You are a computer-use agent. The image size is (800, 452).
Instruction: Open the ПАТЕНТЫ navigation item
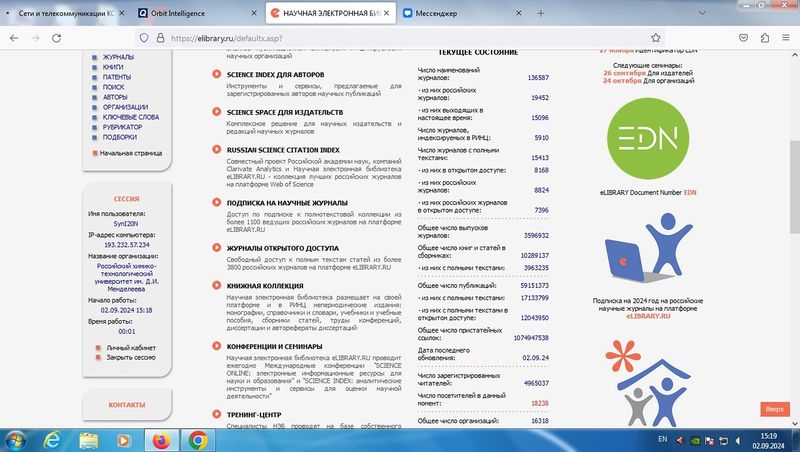pos(117,77)
